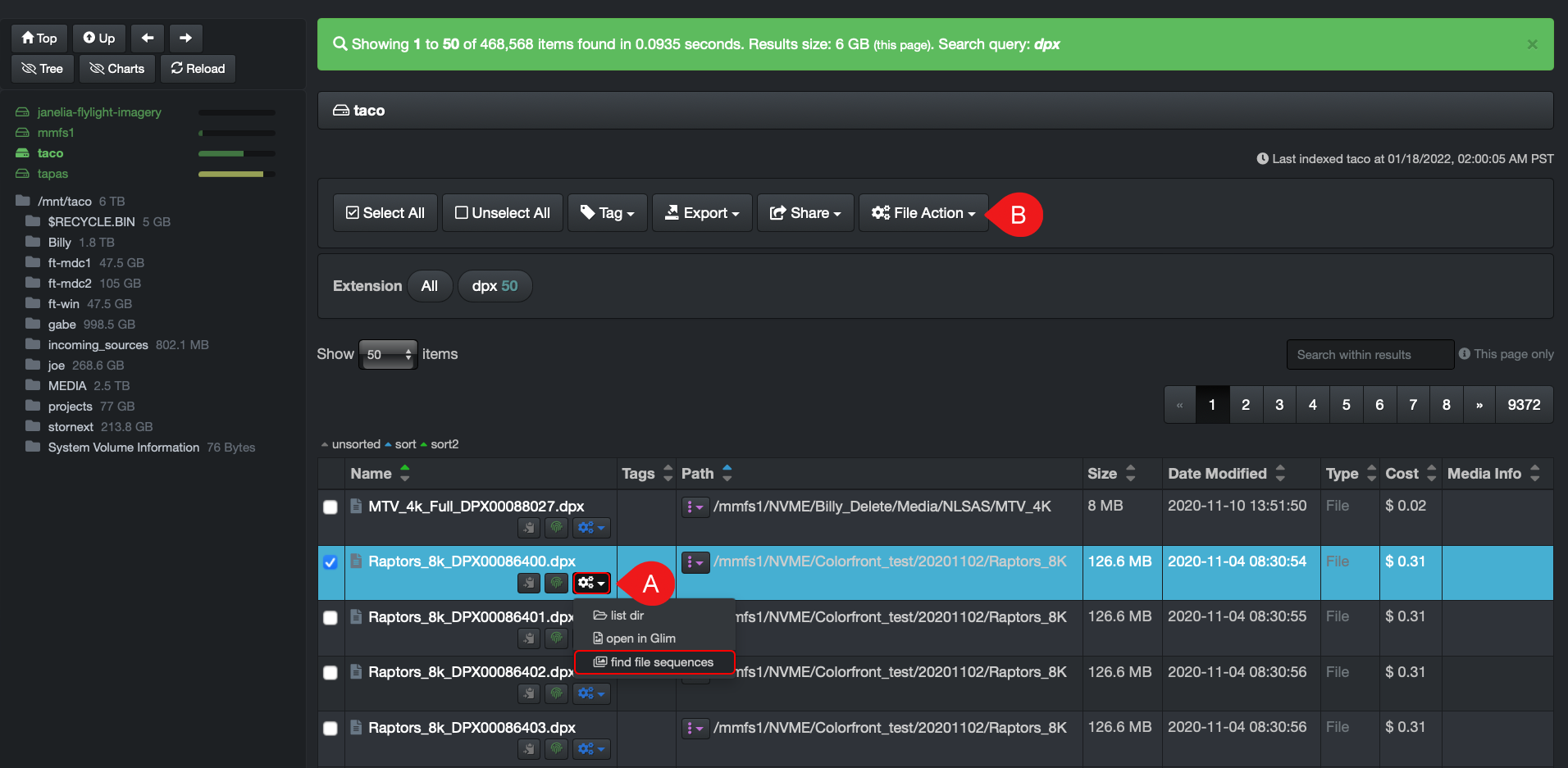Choose 'find file sequences' from the context menu
The height and width of the screenshot is (768, 1568).
click(654, 662)
